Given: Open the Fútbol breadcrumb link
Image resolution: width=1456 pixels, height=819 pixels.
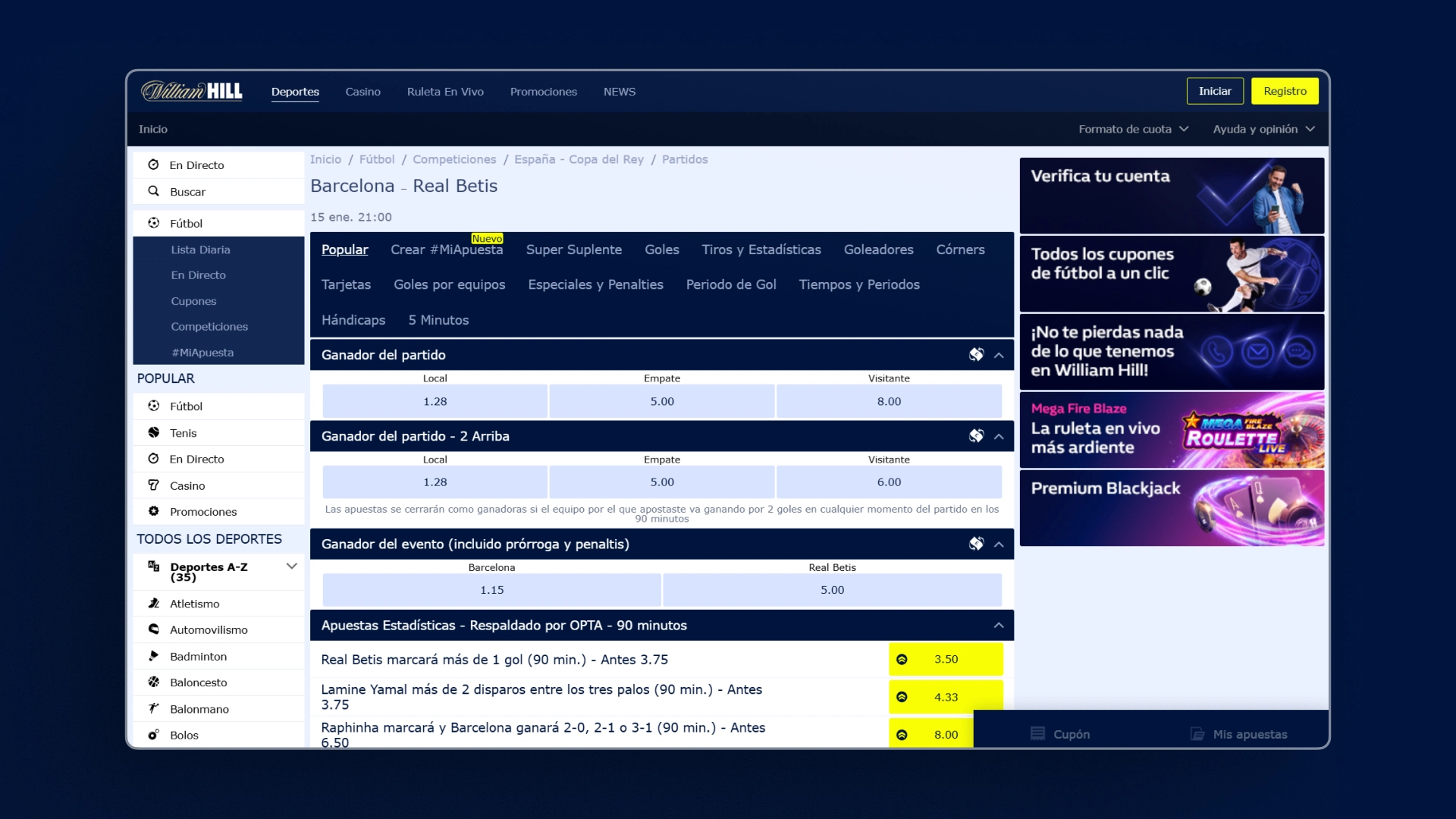Looking at the screenshot, I should pyautogui.click(x=377, y=159).
